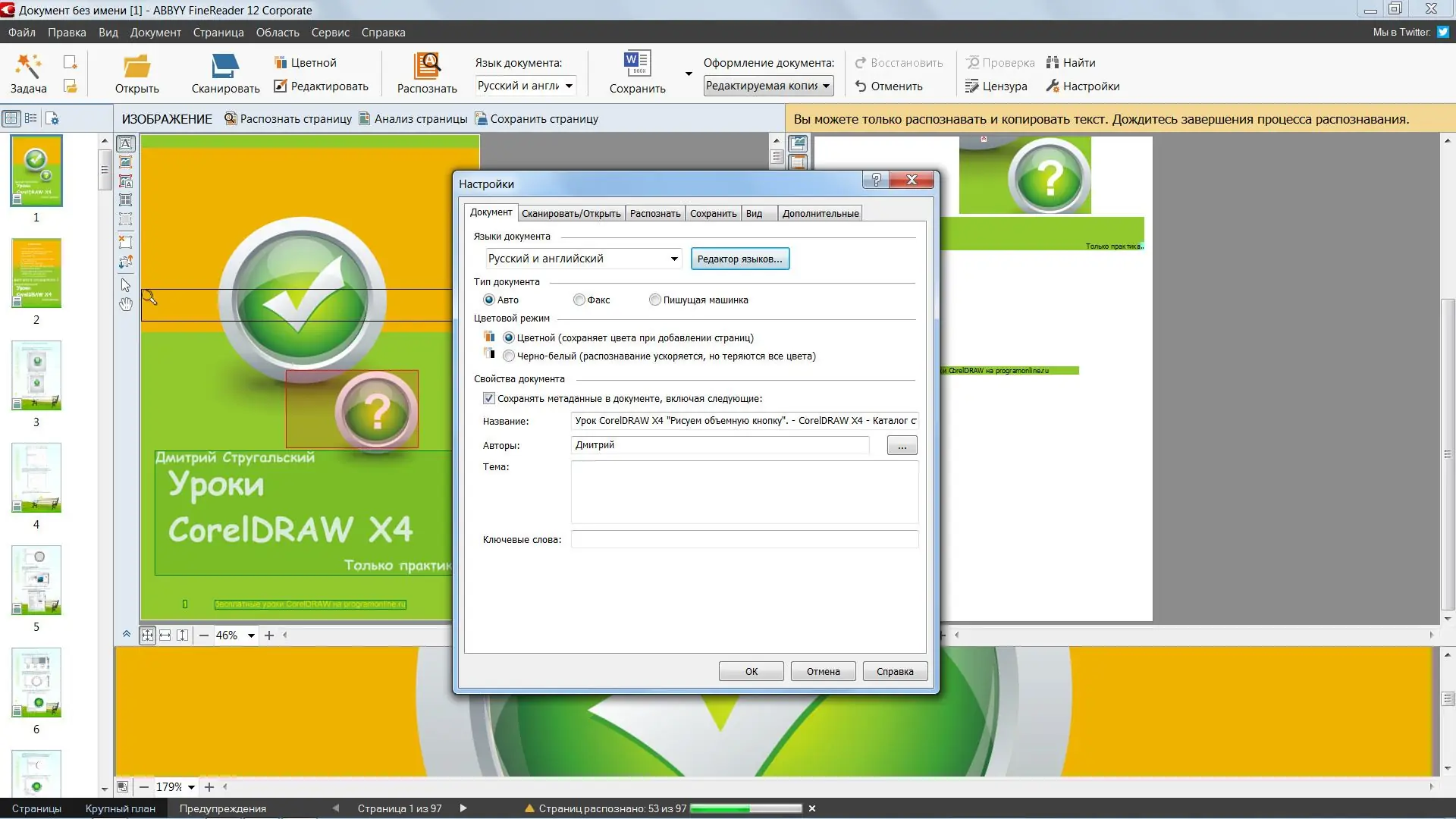Click the Редактор языков... button

click(739, 259)
